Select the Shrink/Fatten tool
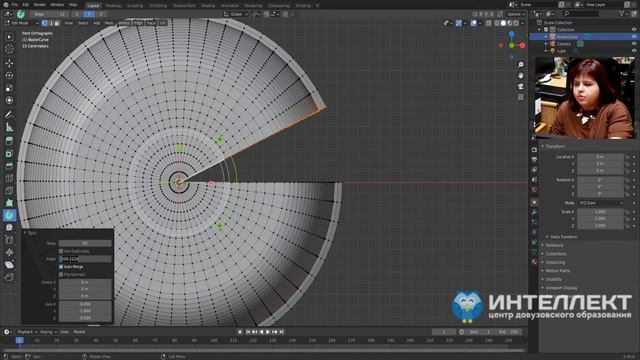This screenshot has width=640, height=360. coord(9,252)
